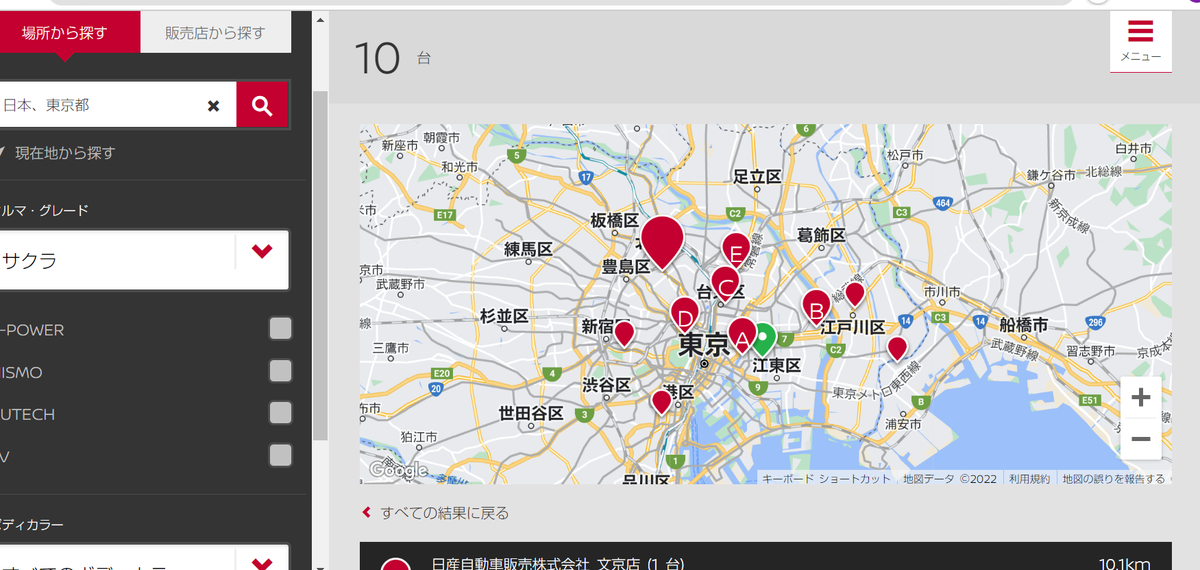Toggle the NISMO checkbox
Image resolution: width=1200 pixels, height=570 pixels.
click(x=280, y=372)
